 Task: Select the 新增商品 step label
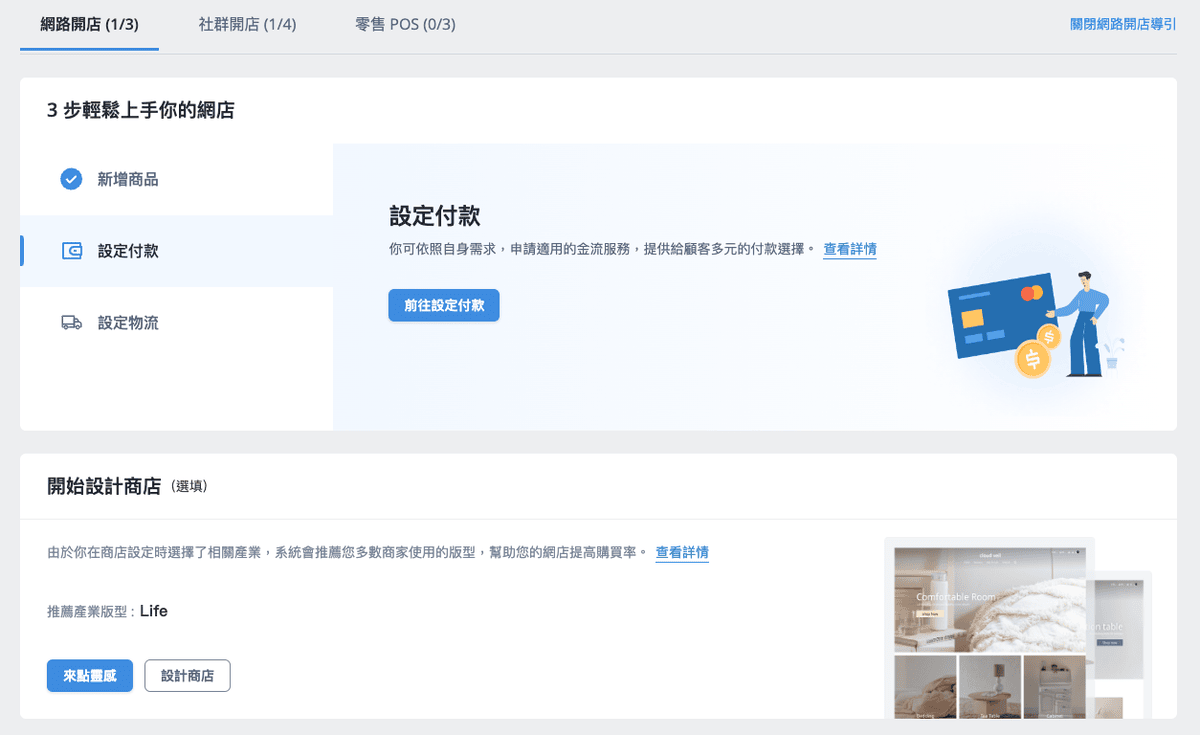128,179
